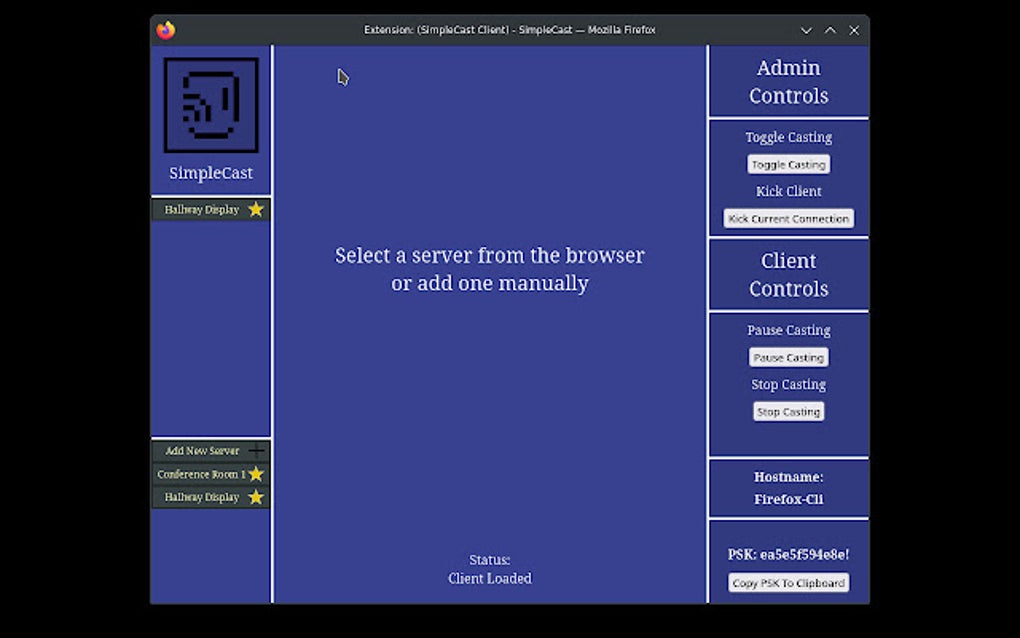Stop the cast using Stop Casting
Image resolution: width=1020 pixels, height=638 pixels.
pyautogui.click(x=788, y=411)
